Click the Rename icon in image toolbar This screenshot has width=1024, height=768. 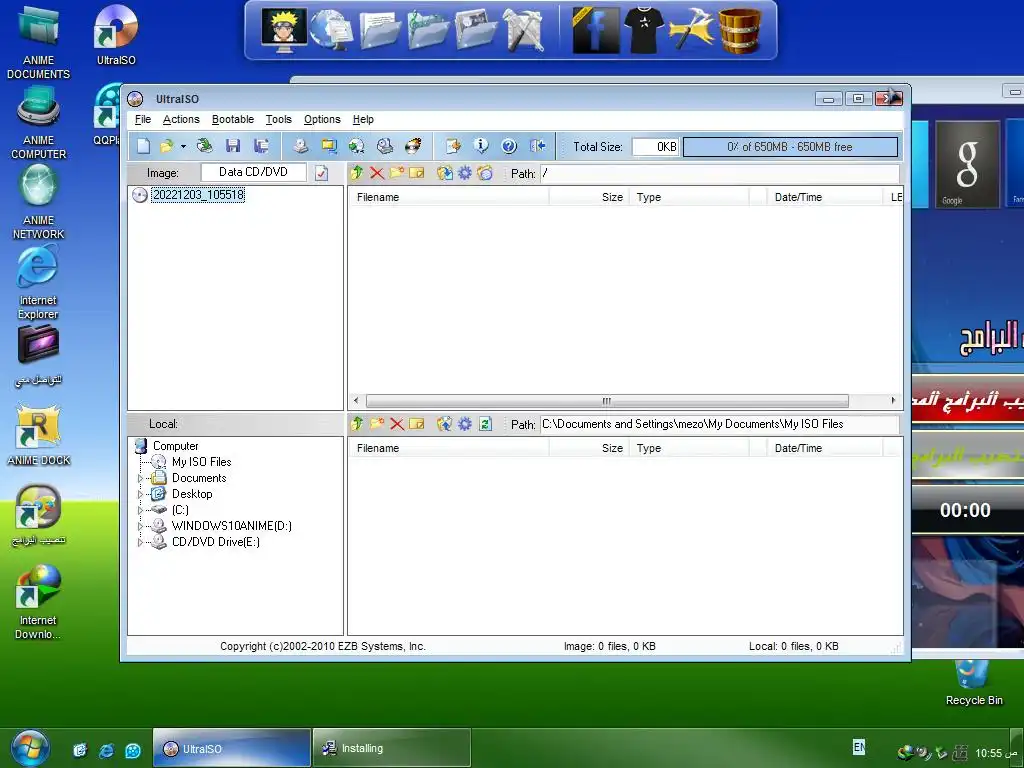point(417,173)
